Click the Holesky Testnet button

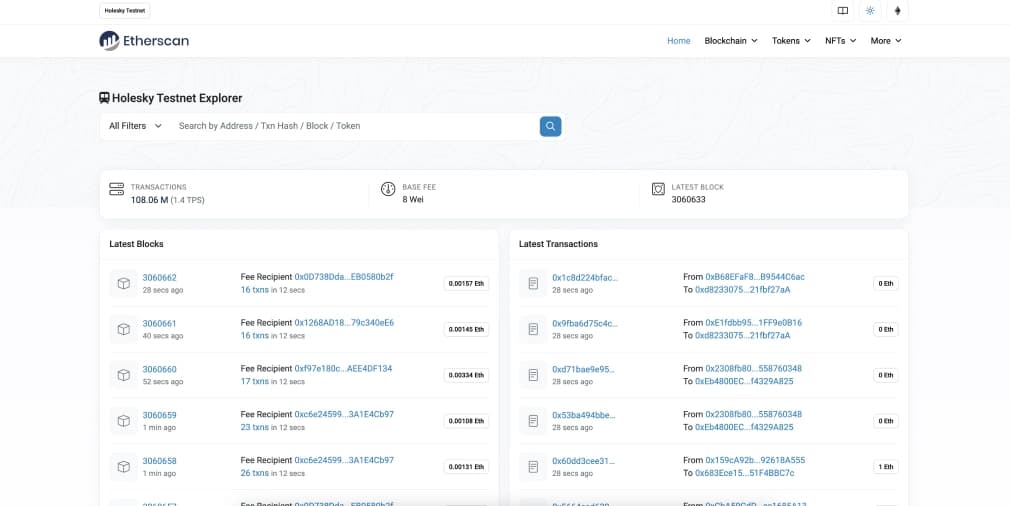pos(125,11)
